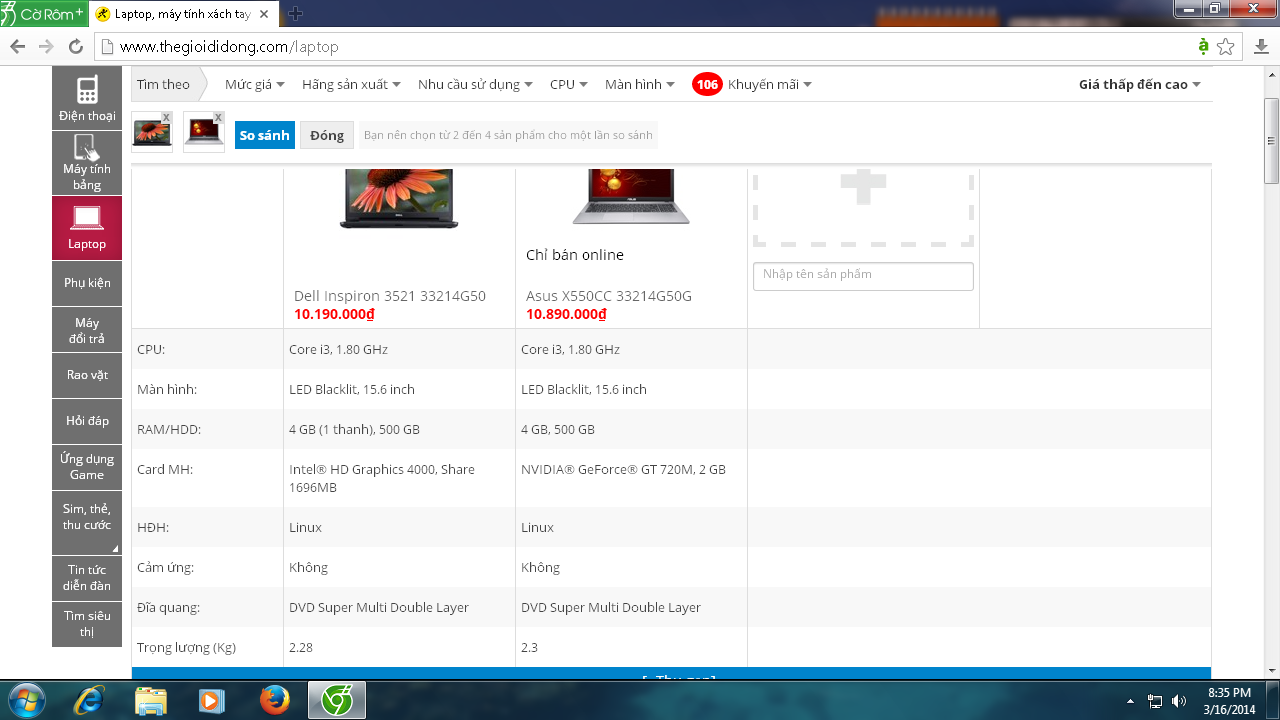Viewport: 1280px width, 720px height.
Task: Expand the CPU filter dropdown
Action: coord(568,84)
